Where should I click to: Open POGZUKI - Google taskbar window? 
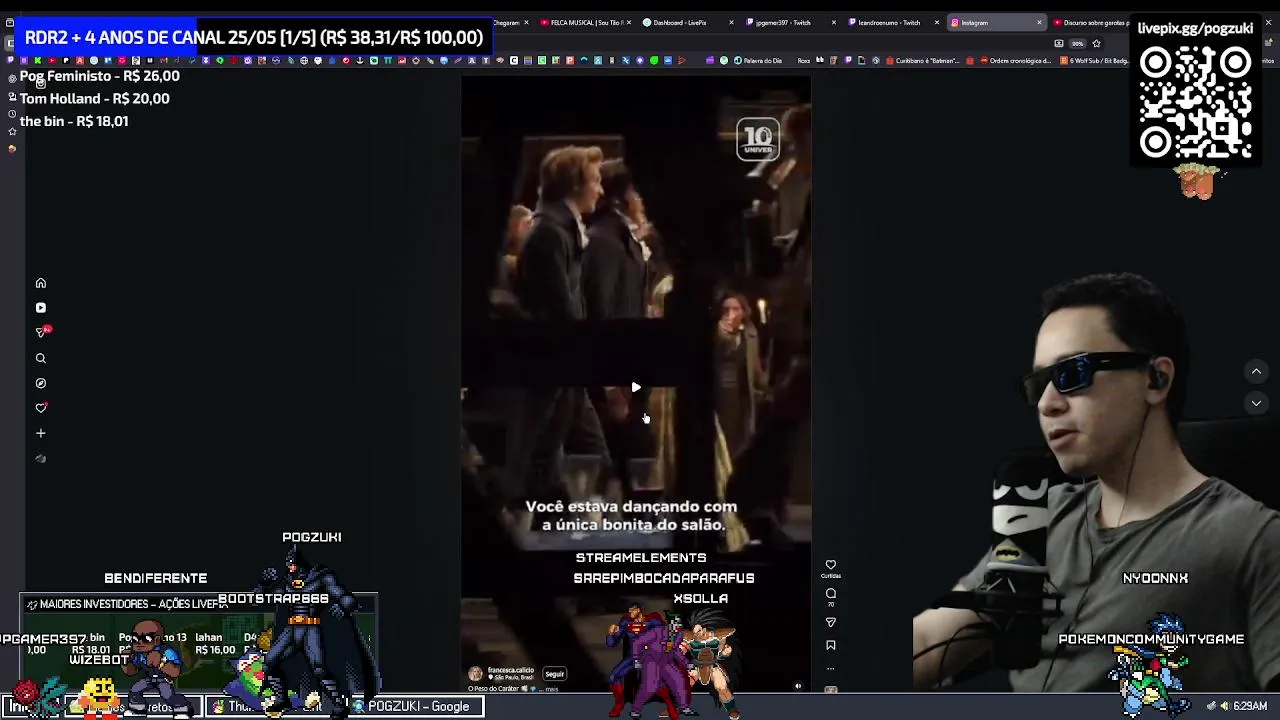tap(418, 706)
